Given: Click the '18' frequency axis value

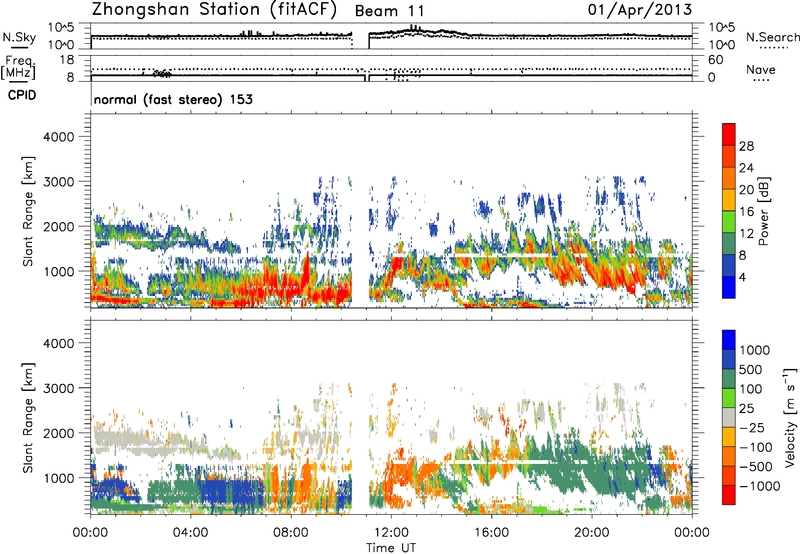Looking at the screenshot, I should (67, 60).
